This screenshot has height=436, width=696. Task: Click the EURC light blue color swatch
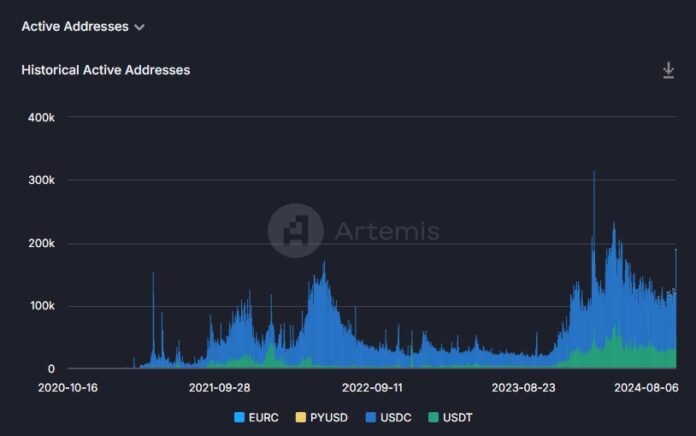(x=239, y=417)
